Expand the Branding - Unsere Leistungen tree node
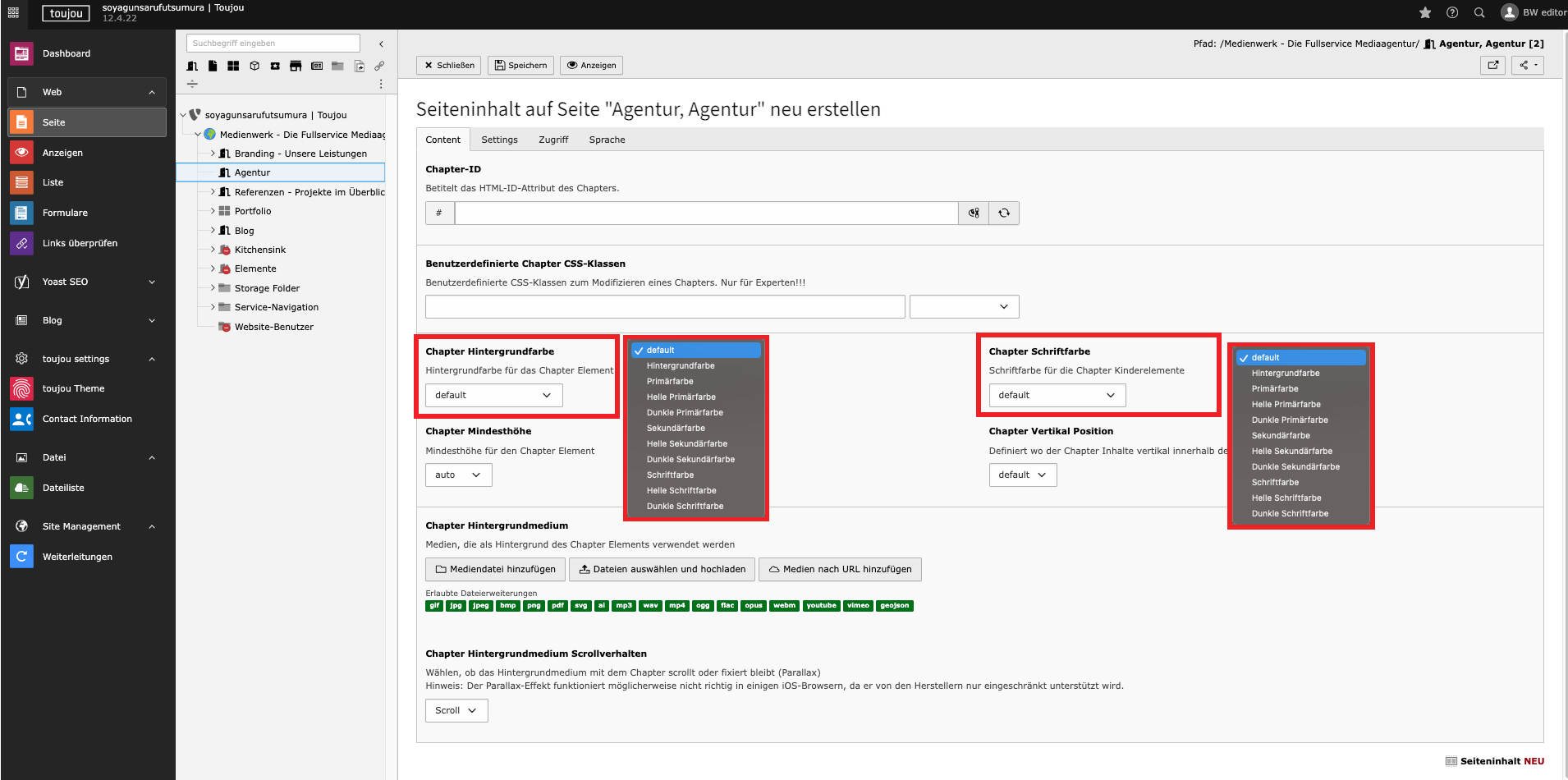The width and height of the screenshot is (1568, 780). (x=213, y=154)
